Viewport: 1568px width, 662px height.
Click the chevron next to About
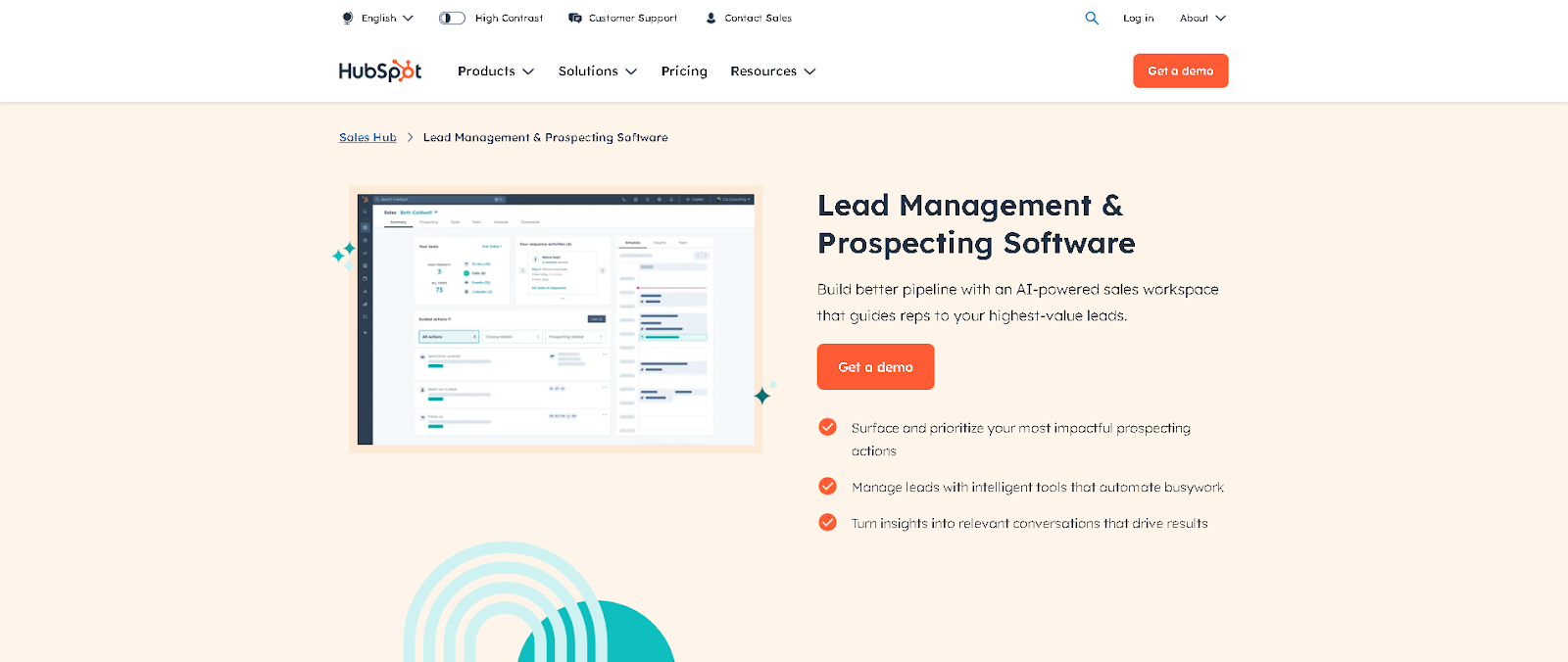(x=1220, y=18)
